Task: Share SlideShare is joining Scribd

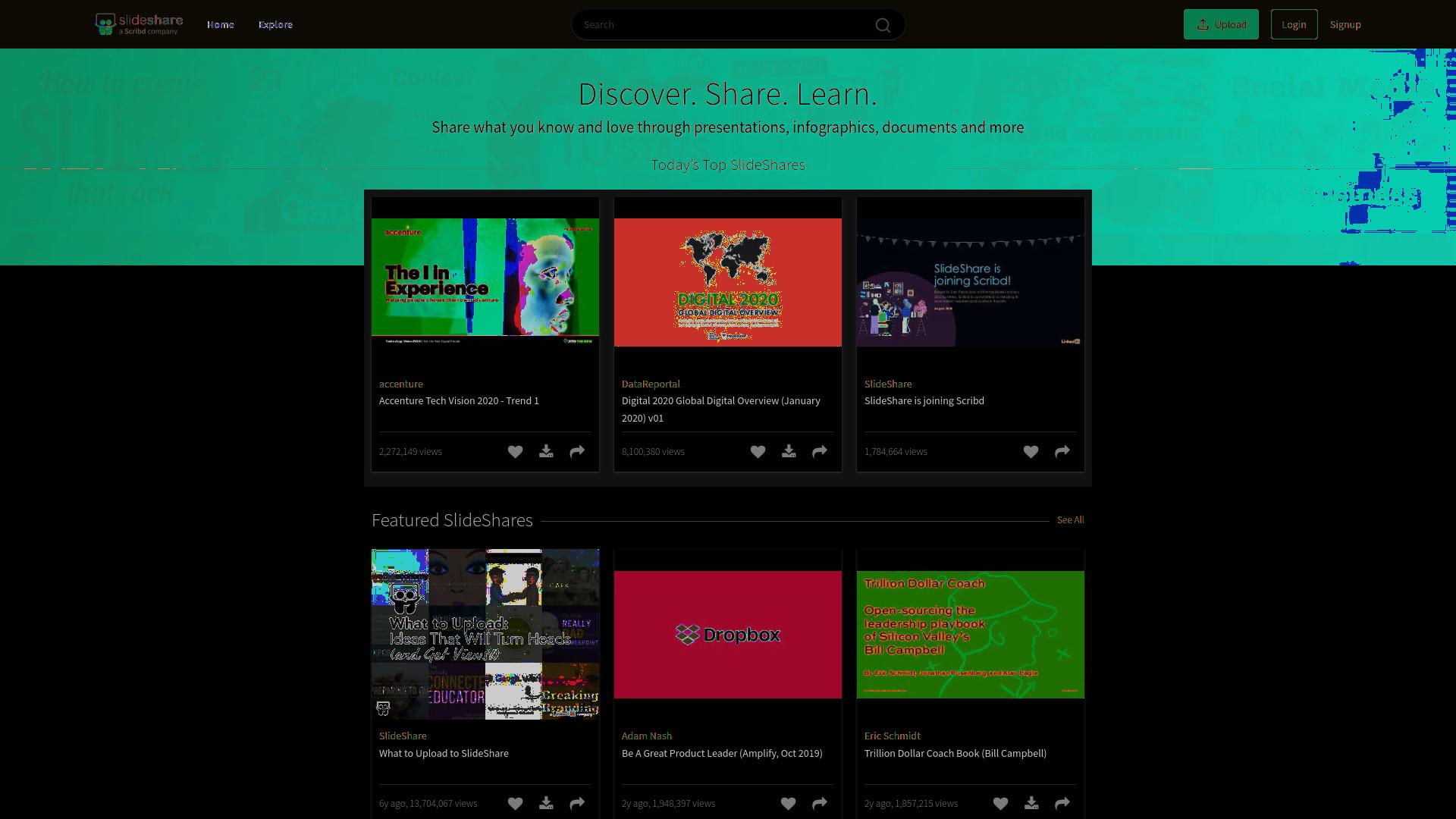Action: click(x=1062, y=452)
